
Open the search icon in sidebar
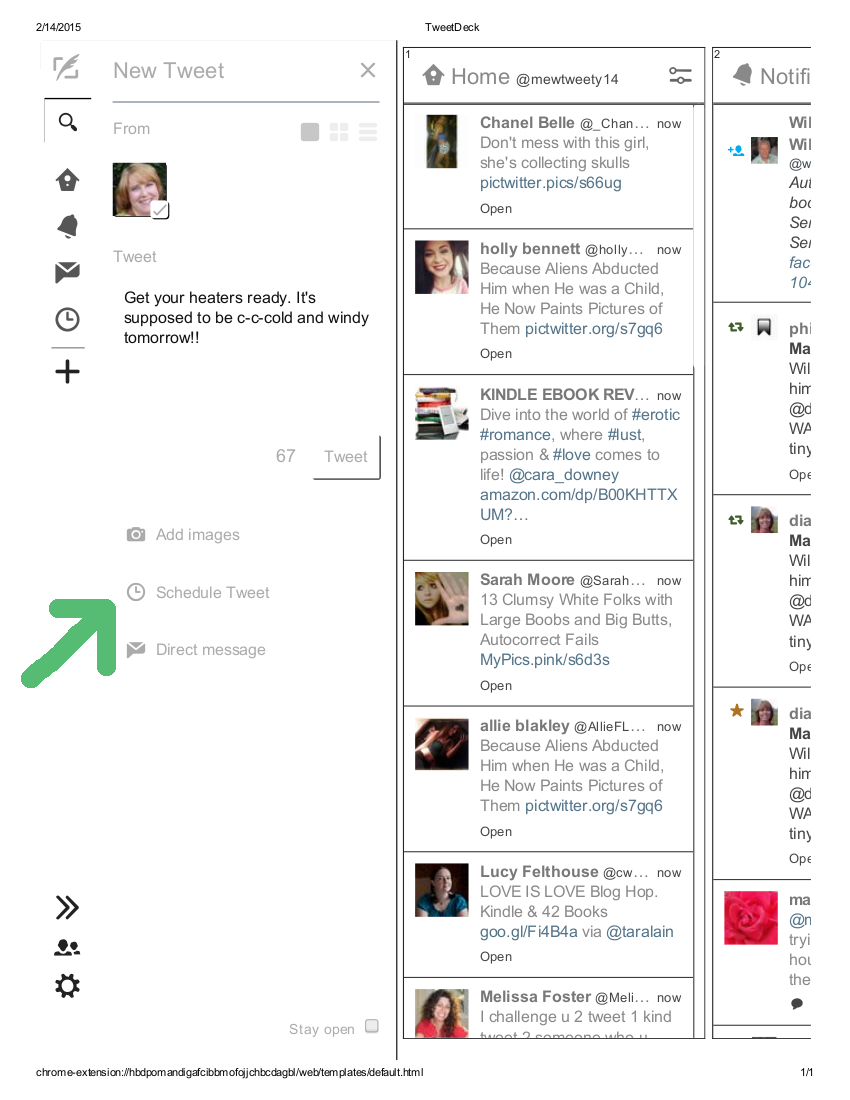tap(67, 122)
